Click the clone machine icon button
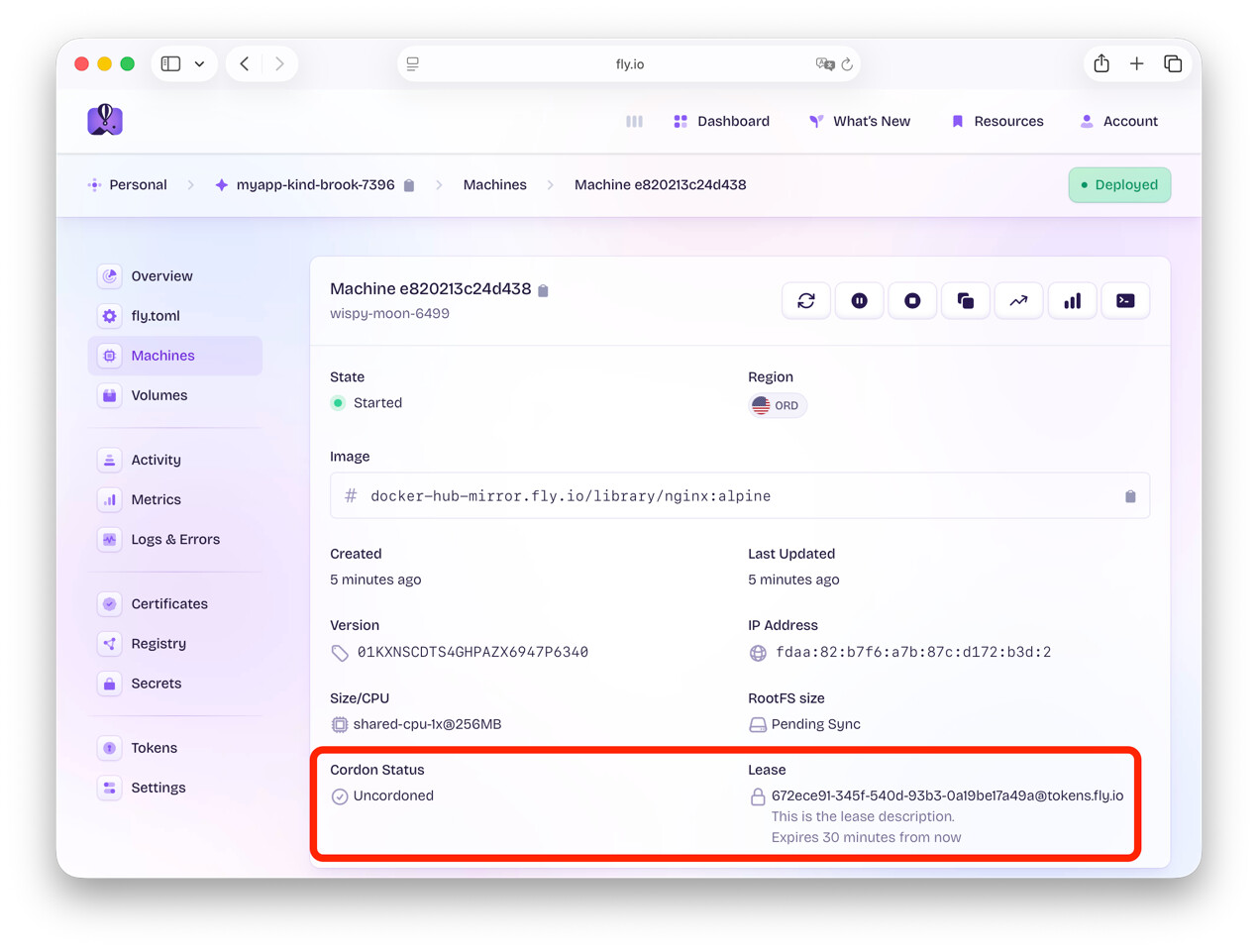The image size is (1258, 952). [x=966, y=301]
